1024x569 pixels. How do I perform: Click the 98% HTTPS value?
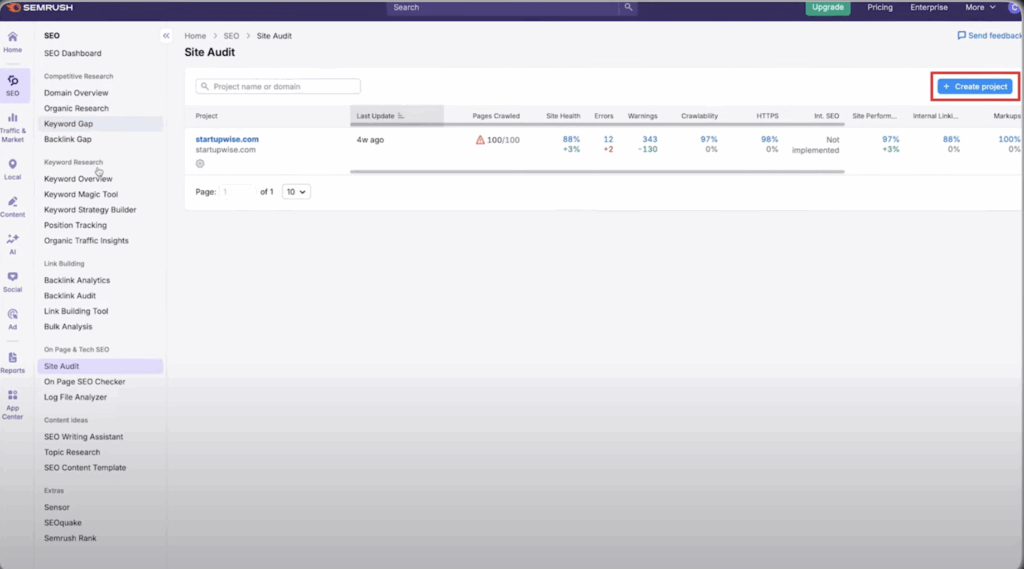pos(769,139)
